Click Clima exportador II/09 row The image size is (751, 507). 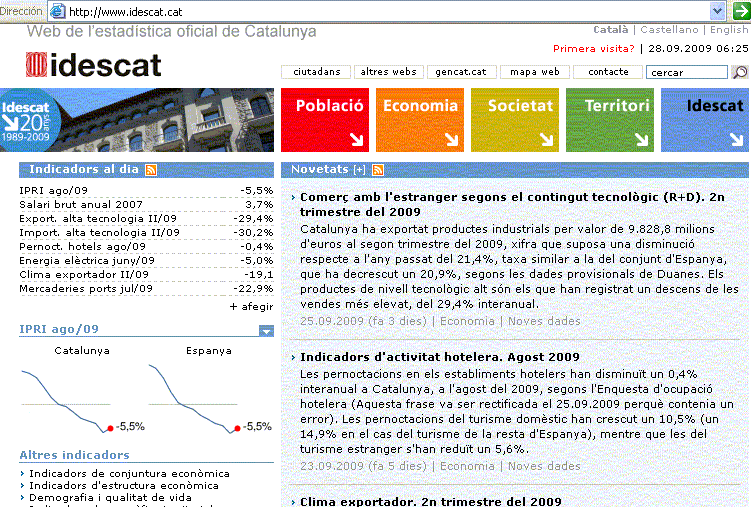(146, 274)
